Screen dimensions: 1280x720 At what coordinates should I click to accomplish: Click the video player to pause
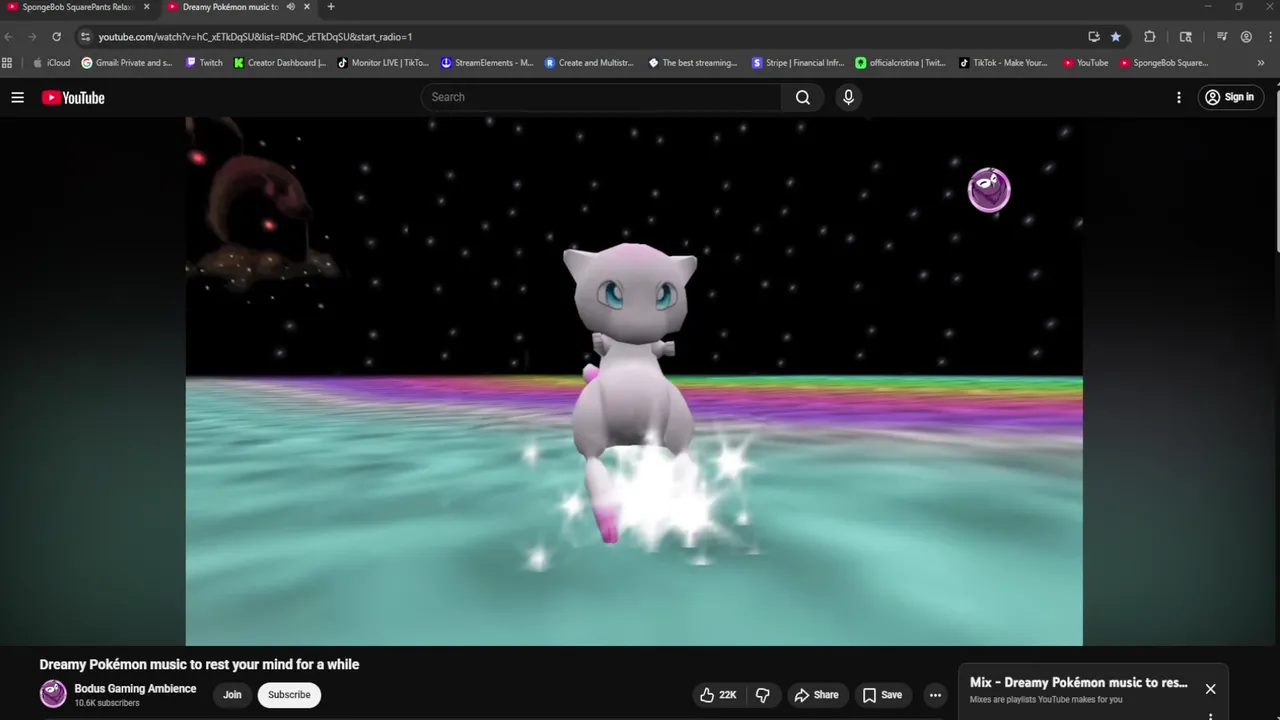[x=634, y=381]
